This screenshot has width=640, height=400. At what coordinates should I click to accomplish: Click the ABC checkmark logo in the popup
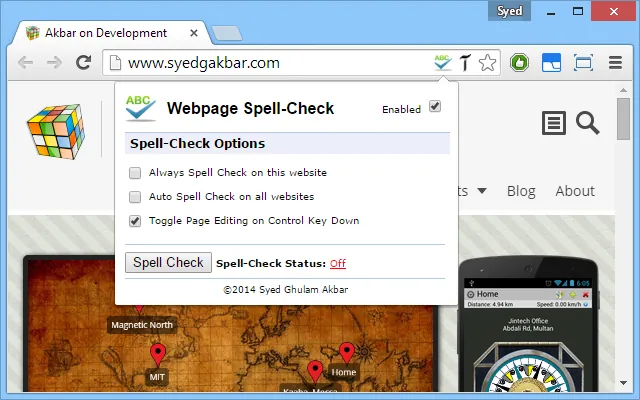(140, 108)
